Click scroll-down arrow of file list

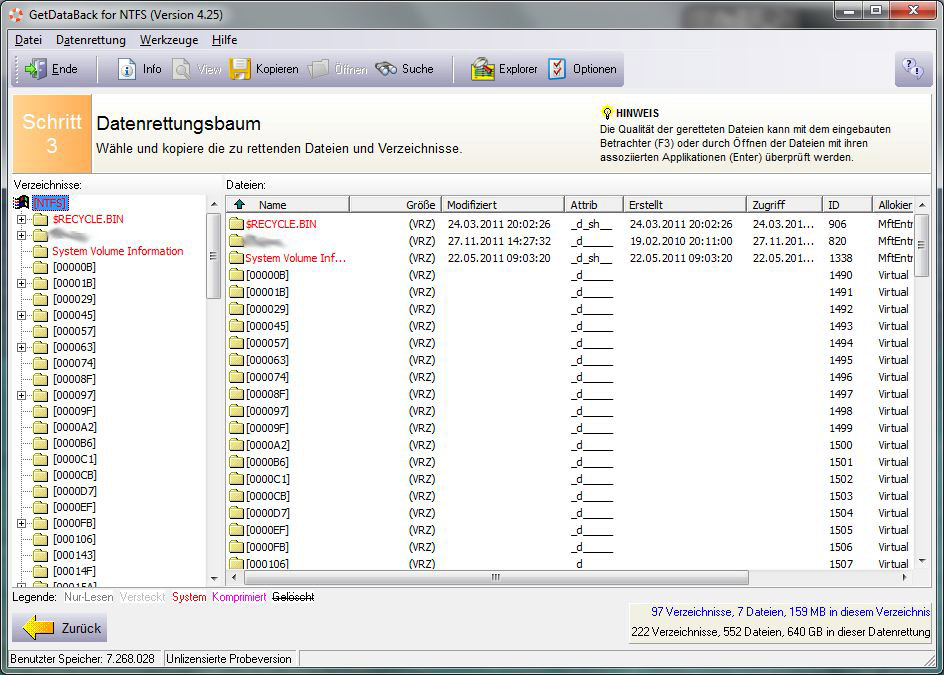pyautogui.click(x=922, y=562)
